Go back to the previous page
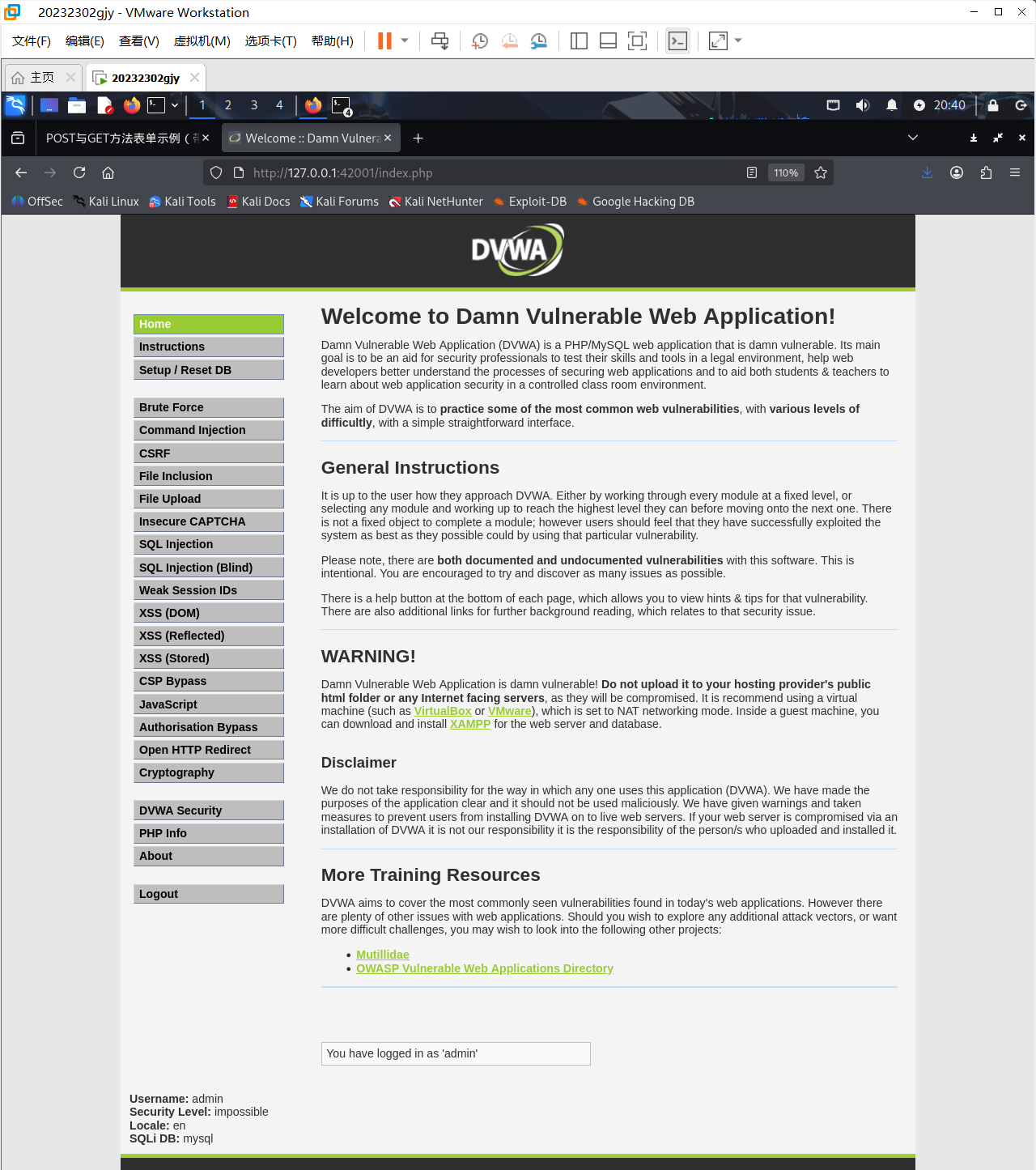1036x1170 pixels. click(x=21, y=172)
